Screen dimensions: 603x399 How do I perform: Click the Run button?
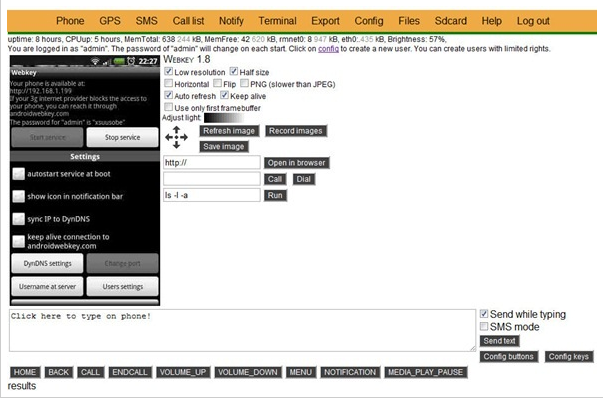click(x=275, y=195)
